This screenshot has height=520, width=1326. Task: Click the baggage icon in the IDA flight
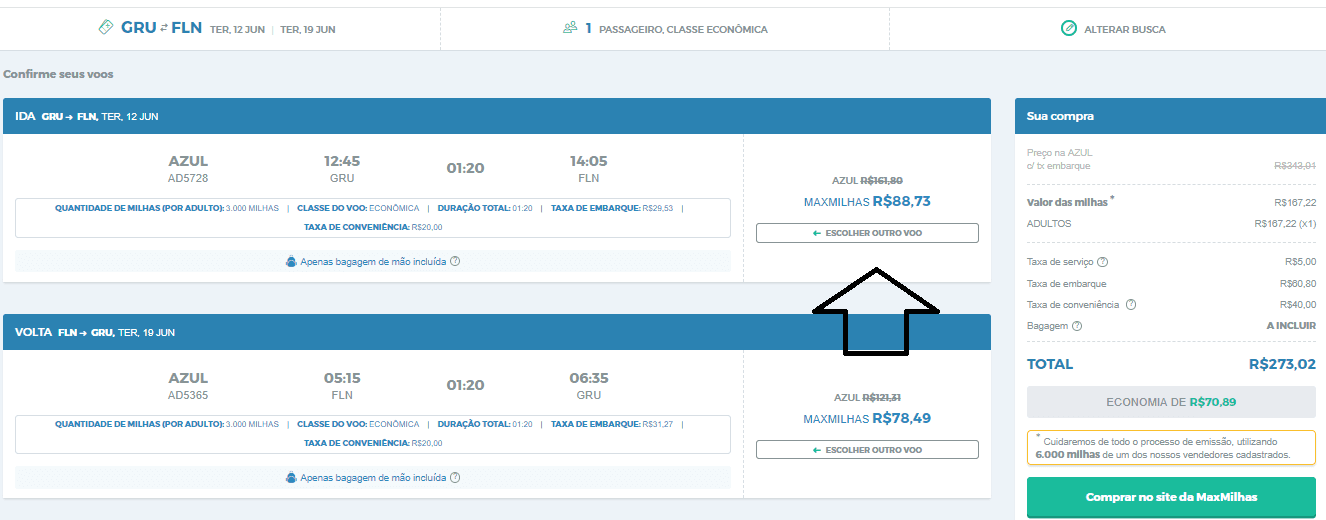291,262
